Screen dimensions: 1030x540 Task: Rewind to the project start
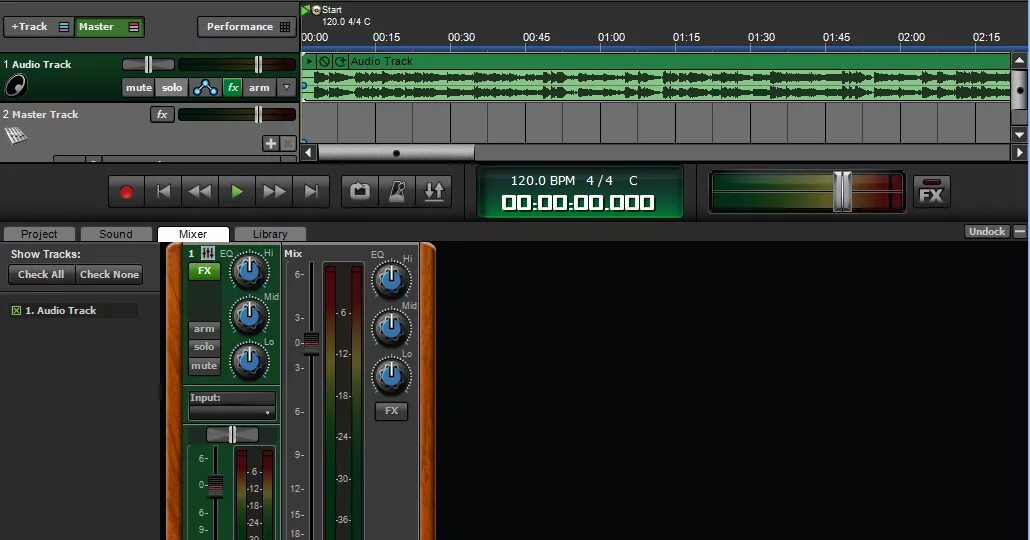pos(164,192)
